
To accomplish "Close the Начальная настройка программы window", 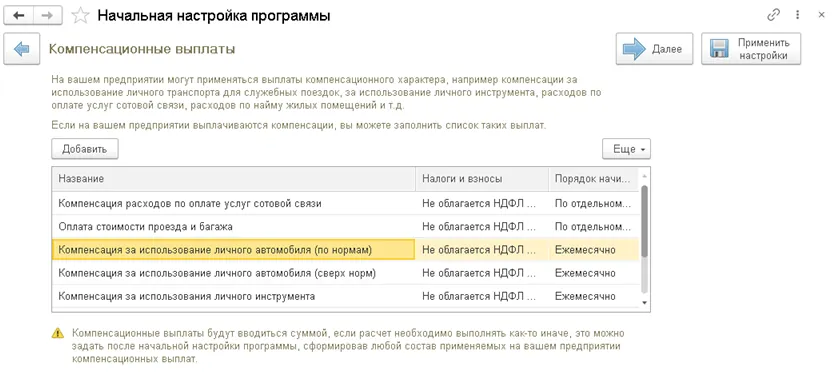I will tap(822, 15).
